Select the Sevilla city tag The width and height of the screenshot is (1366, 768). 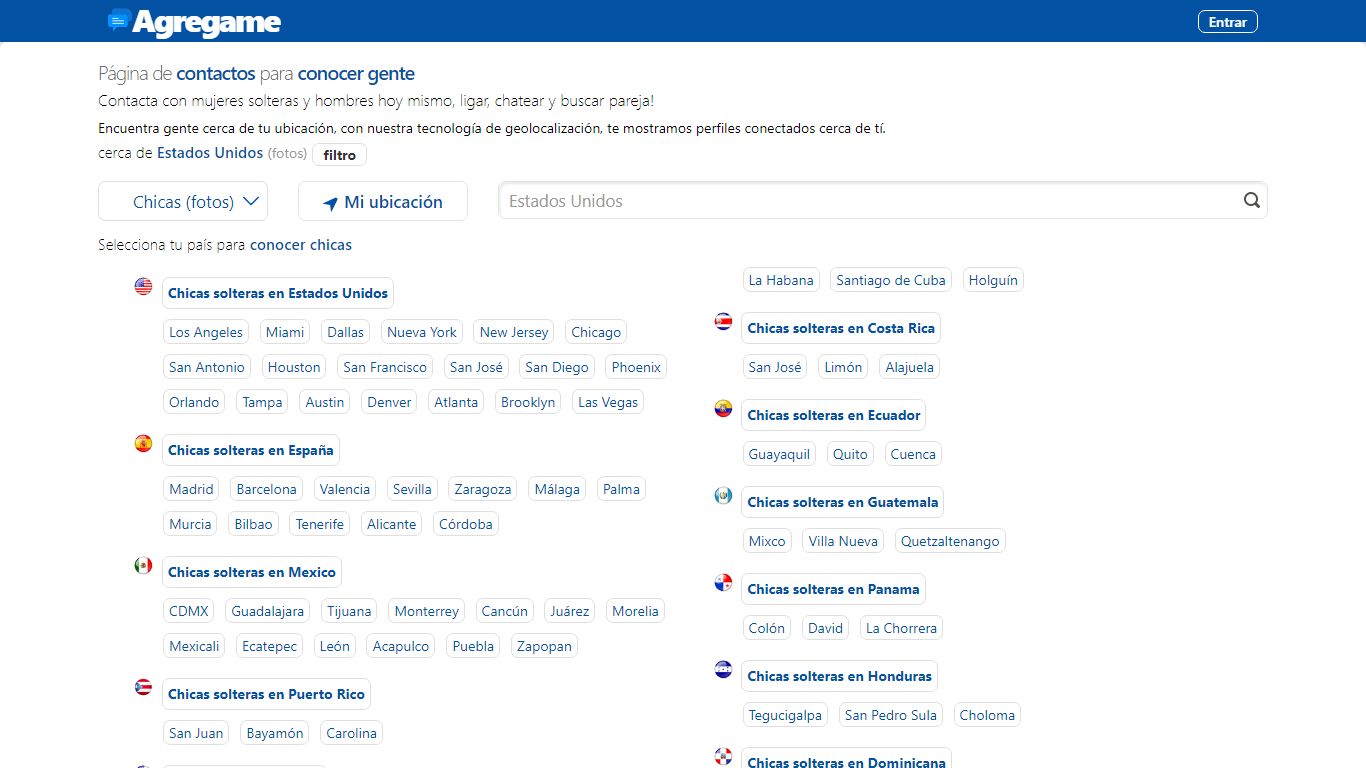coord(412,489)
